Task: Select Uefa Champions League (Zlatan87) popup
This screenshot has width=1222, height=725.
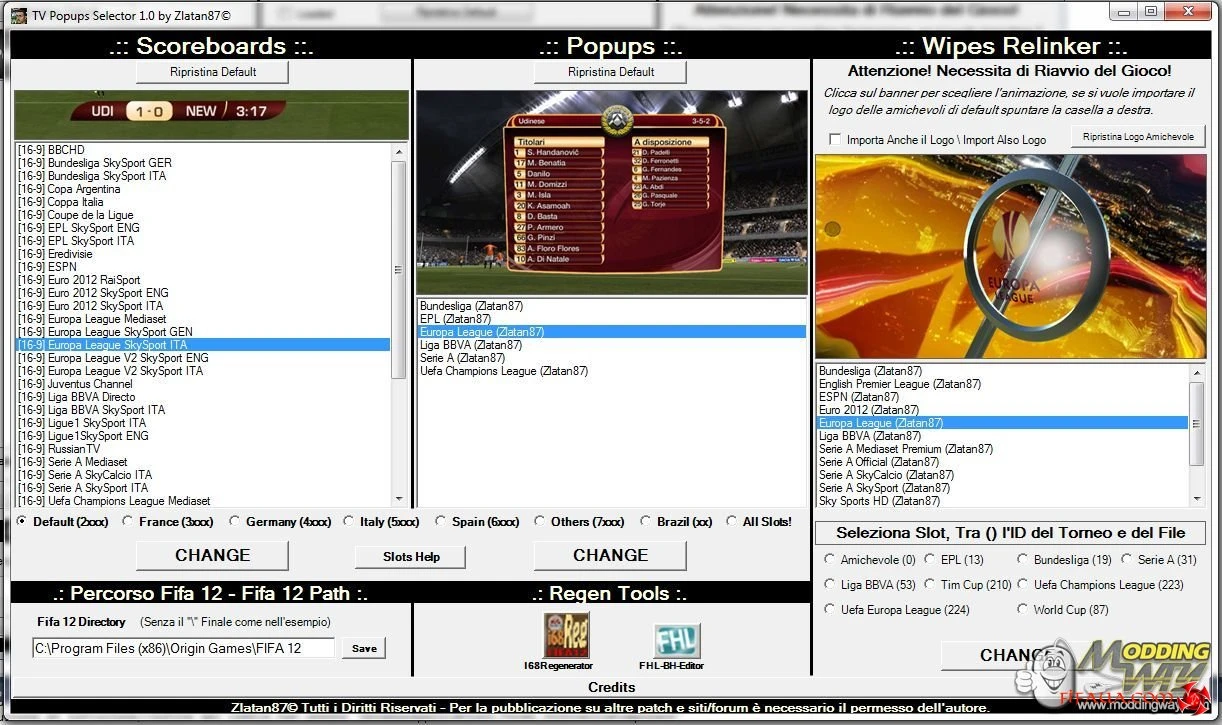Action: pyautogui.click(x=612, y=371)
